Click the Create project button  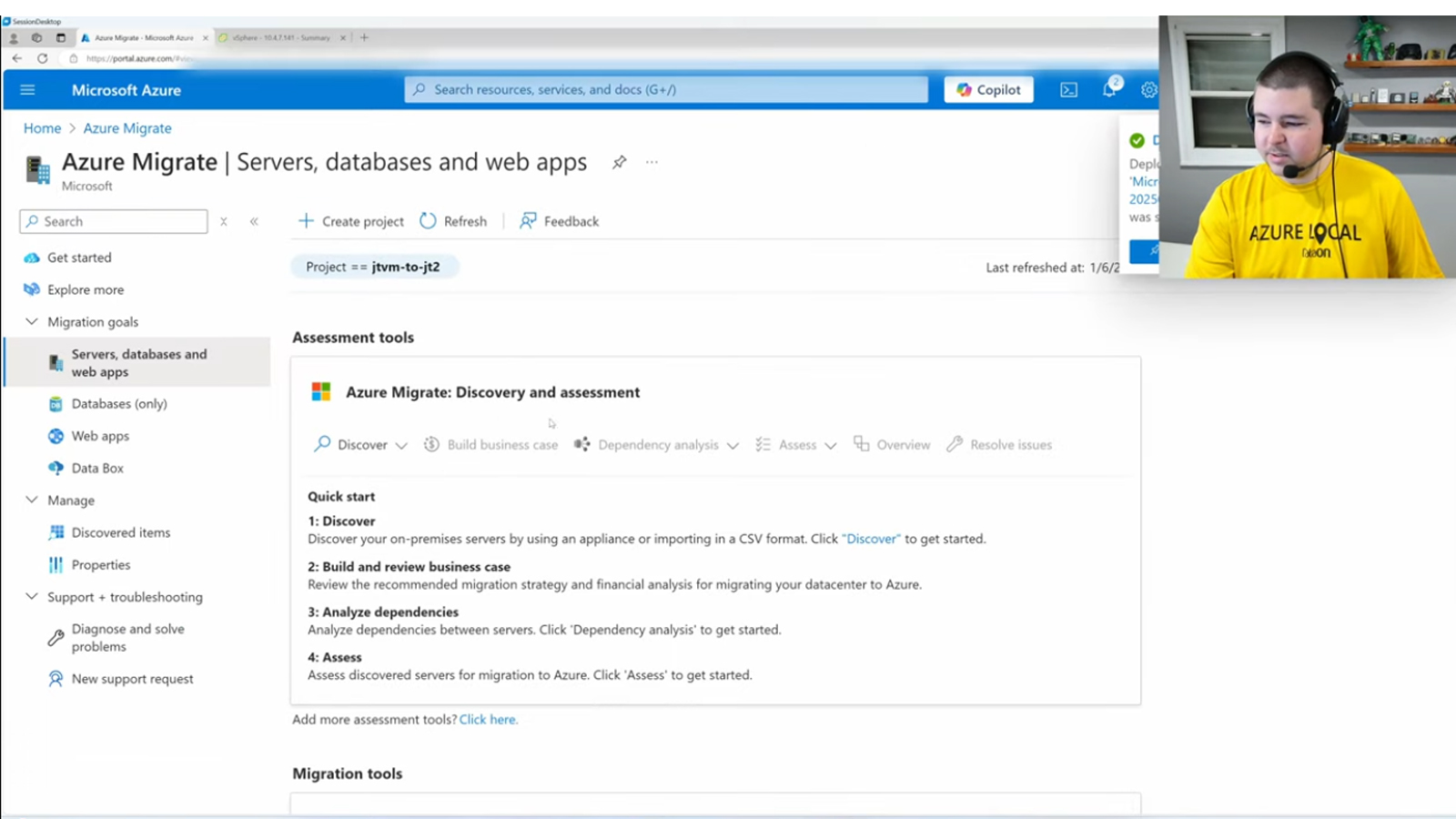point(351,221)
